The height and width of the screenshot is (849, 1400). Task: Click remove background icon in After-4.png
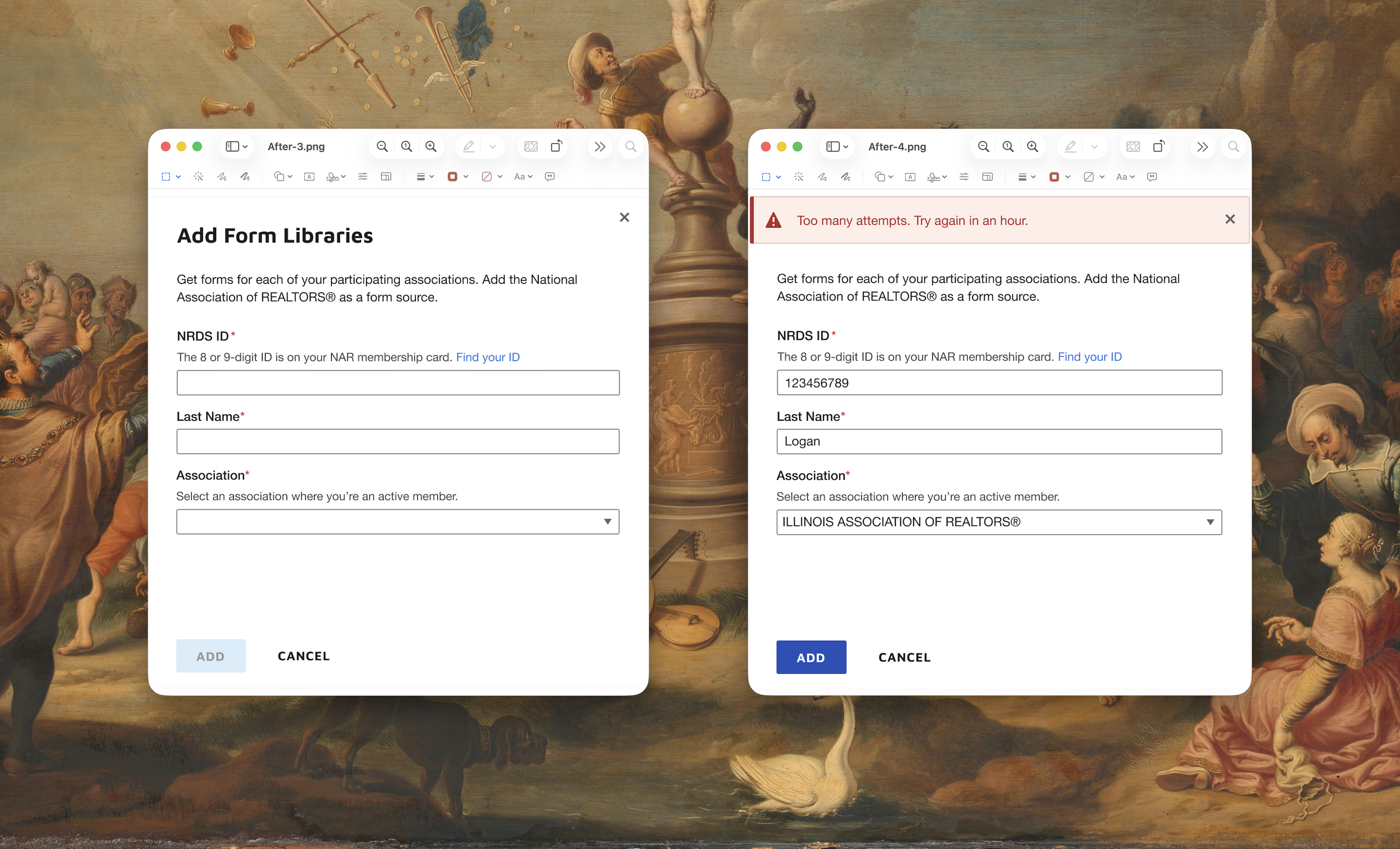pos(1133,147)
